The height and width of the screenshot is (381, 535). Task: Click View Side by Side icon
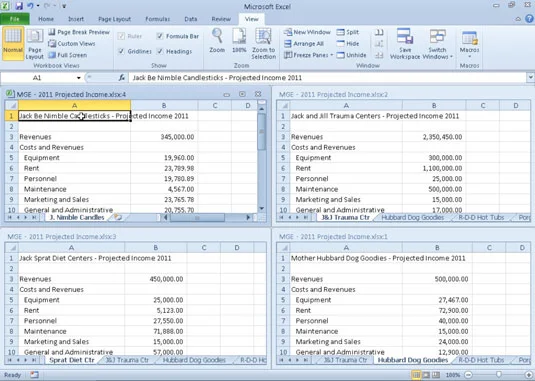(x=379, y=32)
